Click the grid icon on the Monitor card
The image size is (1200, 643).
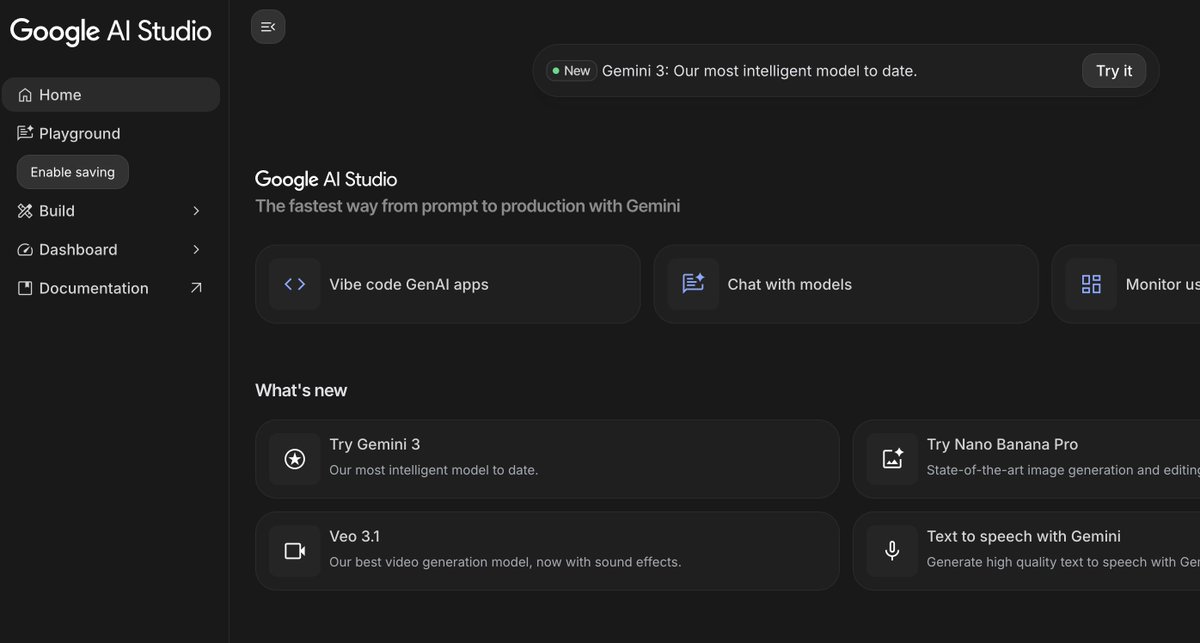(1091, 284)
